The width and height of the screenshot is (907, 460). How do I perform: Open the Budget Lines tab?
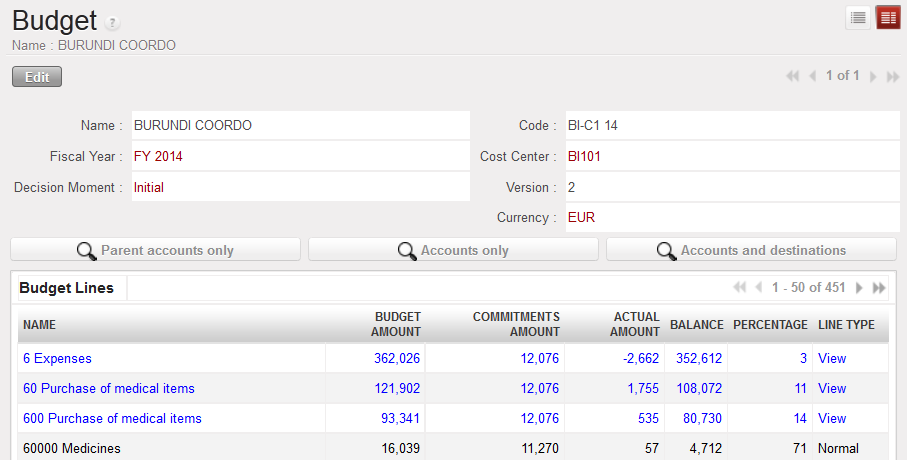(67, 288)
